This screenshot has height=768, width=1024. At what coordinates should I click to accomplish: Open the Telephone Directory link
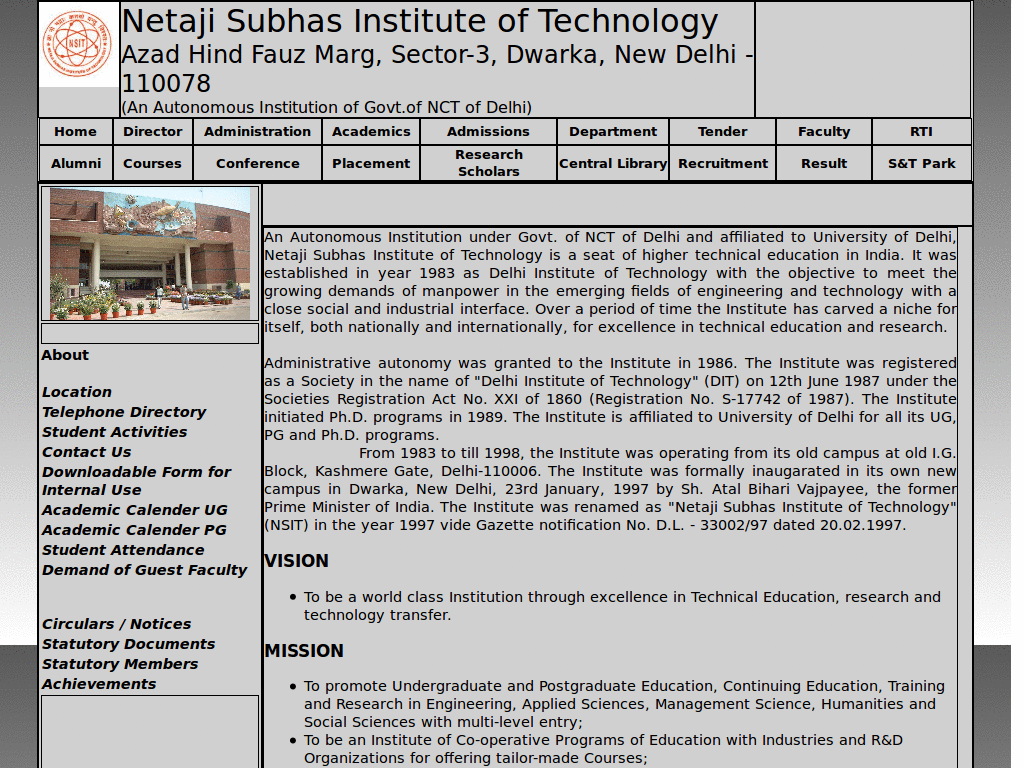[124, 412]
